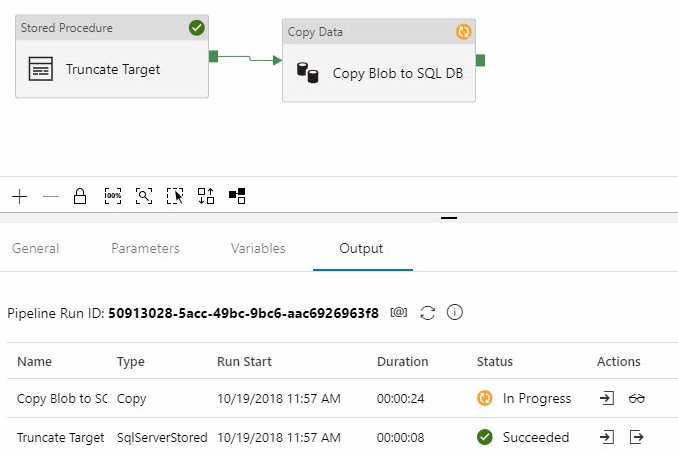Toggle the multi-select cursor tool
Viewport: 678px width, 453px height.
point(175,196)
